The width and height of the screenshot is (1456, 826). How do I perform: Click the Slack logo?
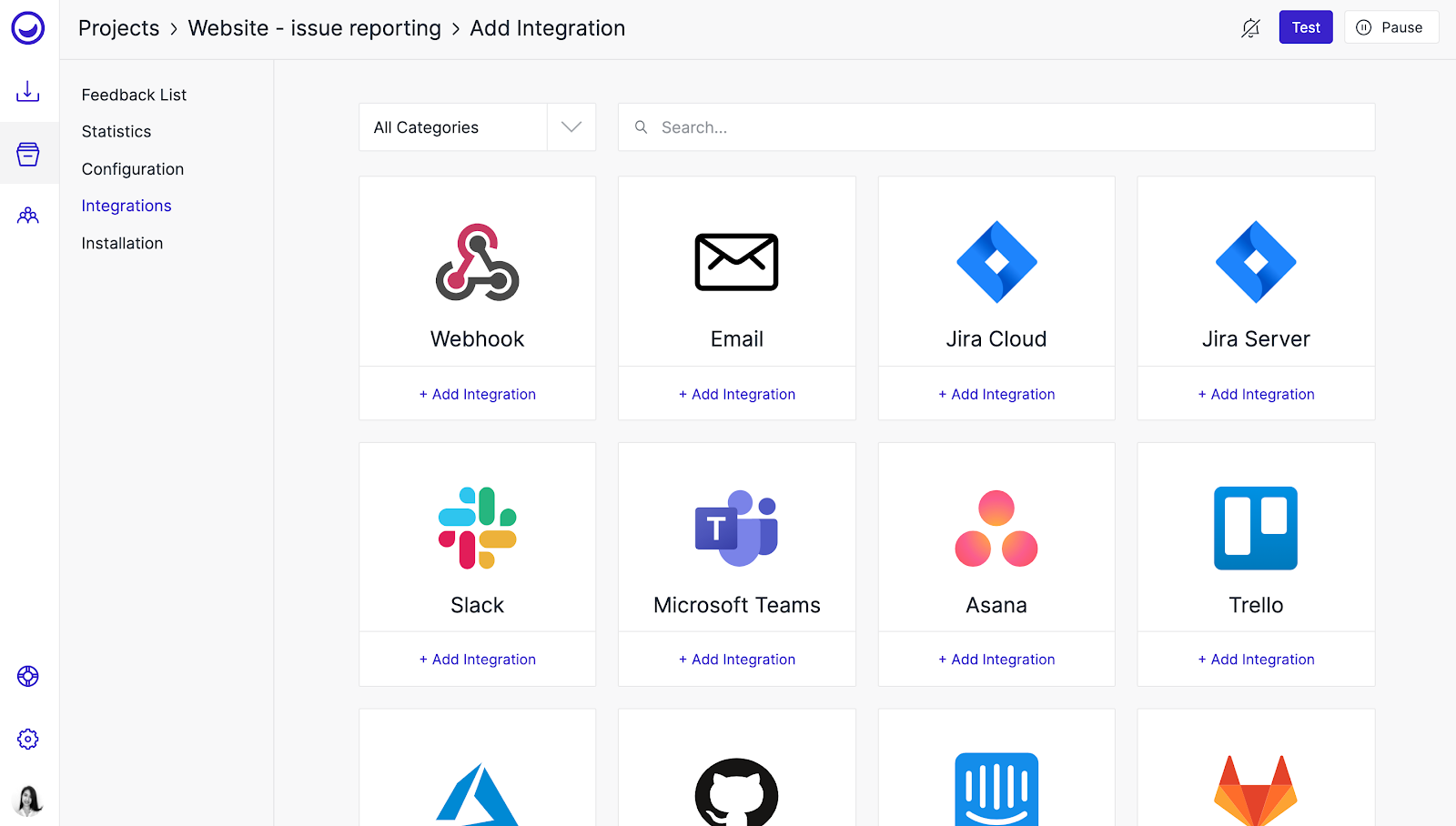click(x=477, y=528)
